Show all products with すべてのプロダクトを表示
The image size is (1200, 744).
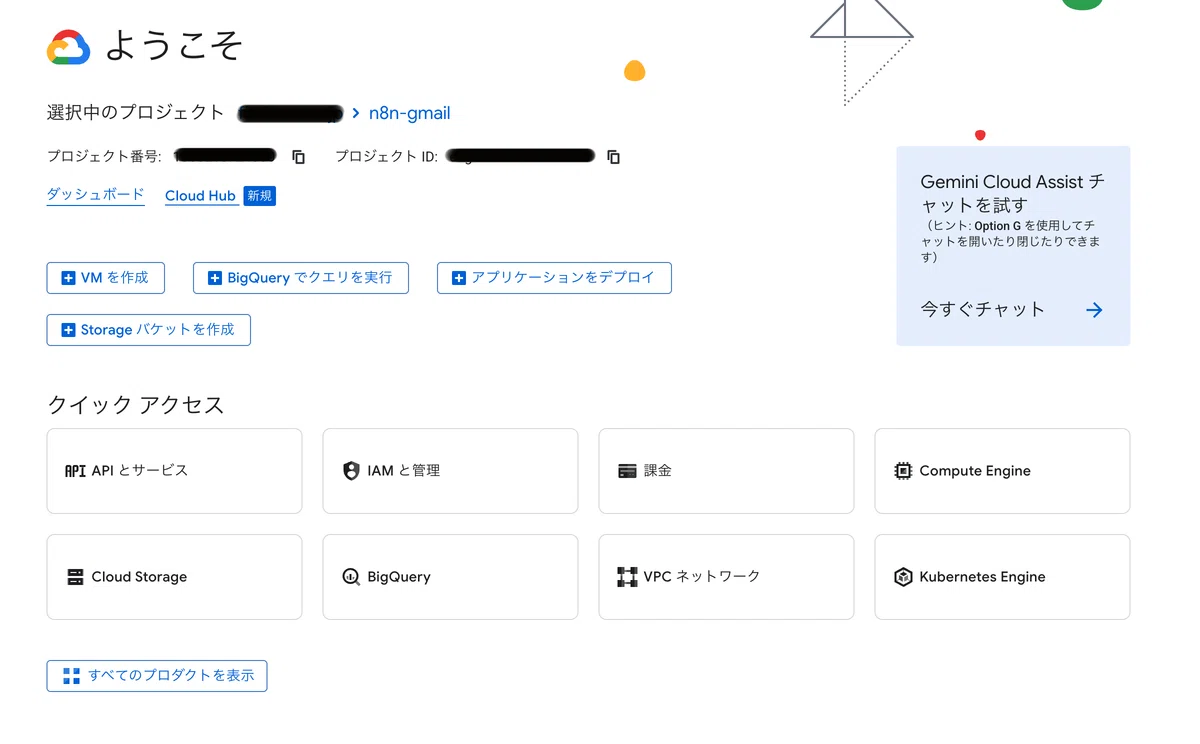tap(157, 676)
